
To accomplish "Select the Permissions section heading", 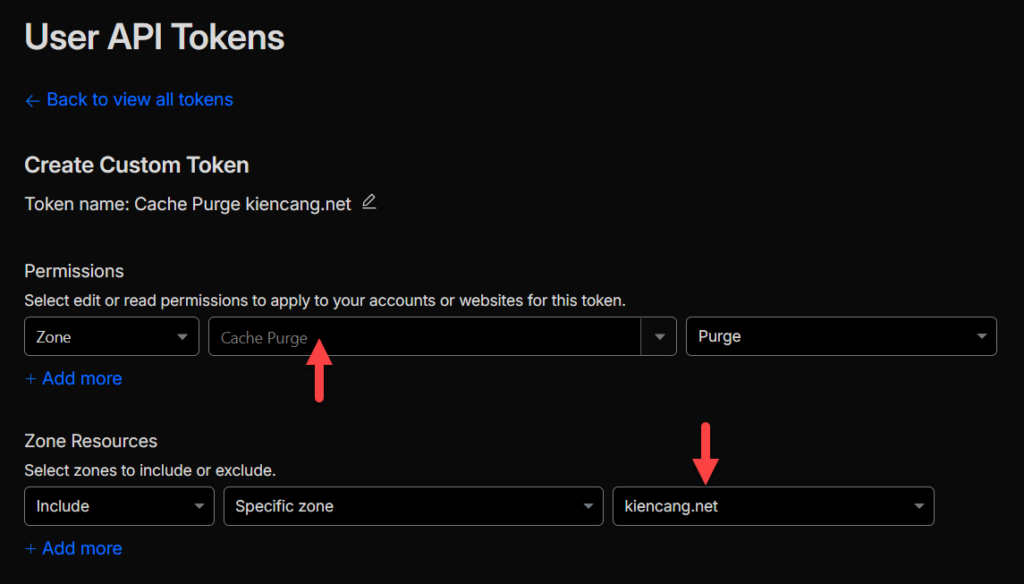I will point(74,271).
